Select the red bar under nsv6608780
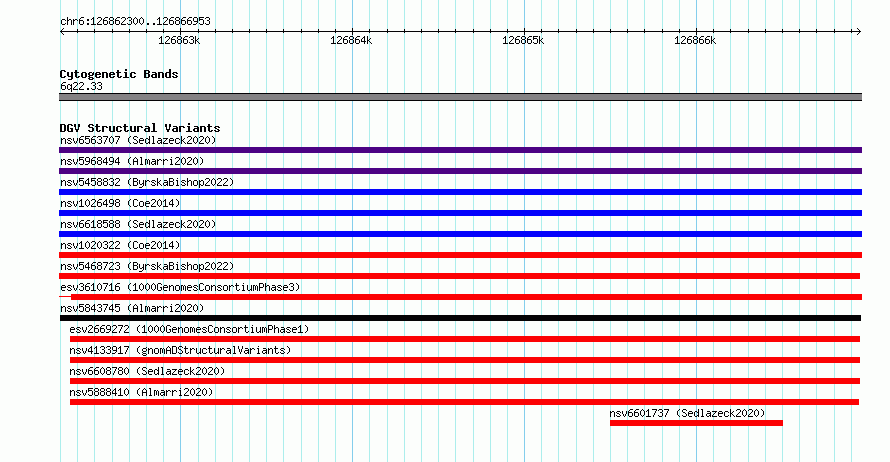This screenshot has width=890, height=462. (465, 381)
